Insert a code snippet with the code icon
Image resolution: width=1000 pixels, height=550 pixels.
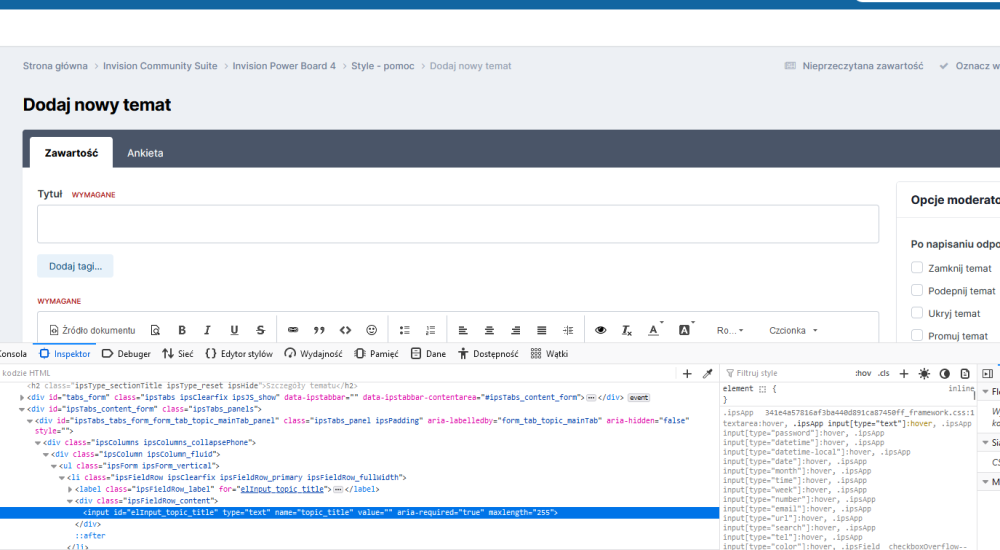tap(346, 330)
